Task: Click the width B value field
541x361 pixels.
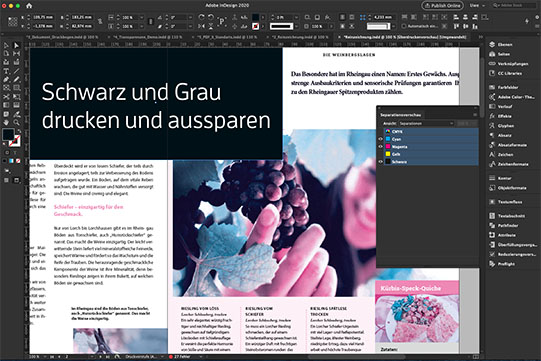Action: click(82, 17)
